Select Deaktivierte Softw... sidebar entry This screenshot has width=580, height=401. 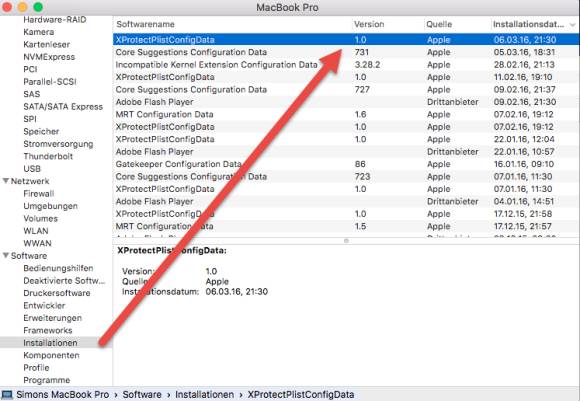click(64, 280)
